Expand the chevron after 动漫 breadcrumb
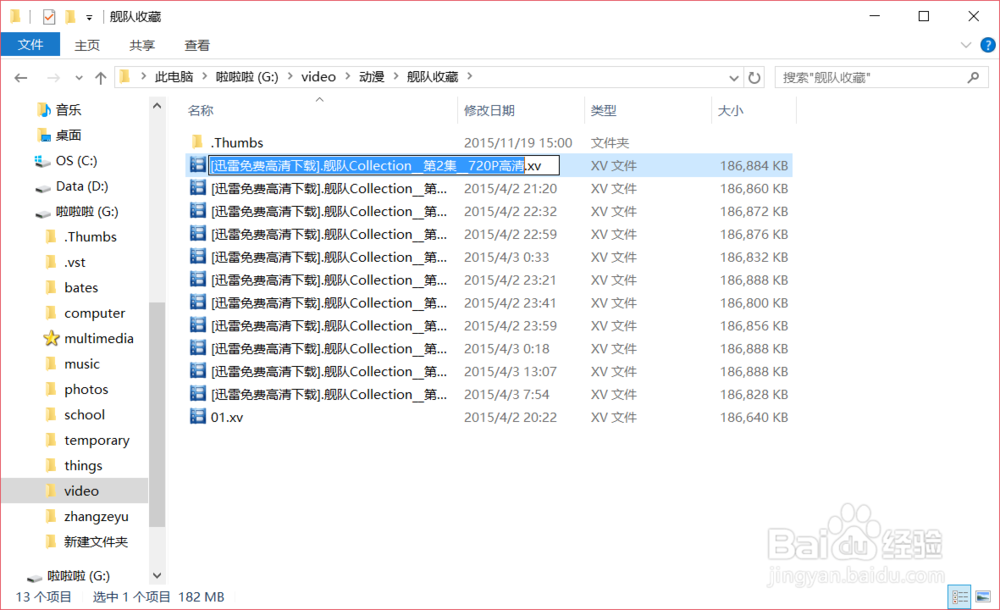This screenshot has height=610, width=1000. coord(395,77)
